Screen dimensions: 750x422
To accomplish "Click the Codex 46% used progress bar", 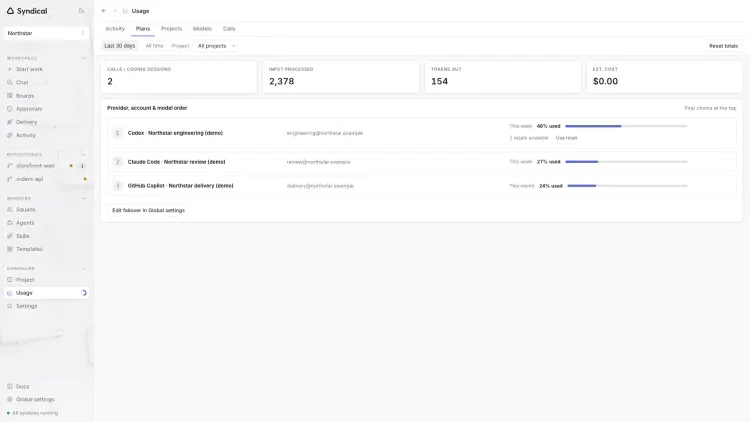I will coord(626,126).
